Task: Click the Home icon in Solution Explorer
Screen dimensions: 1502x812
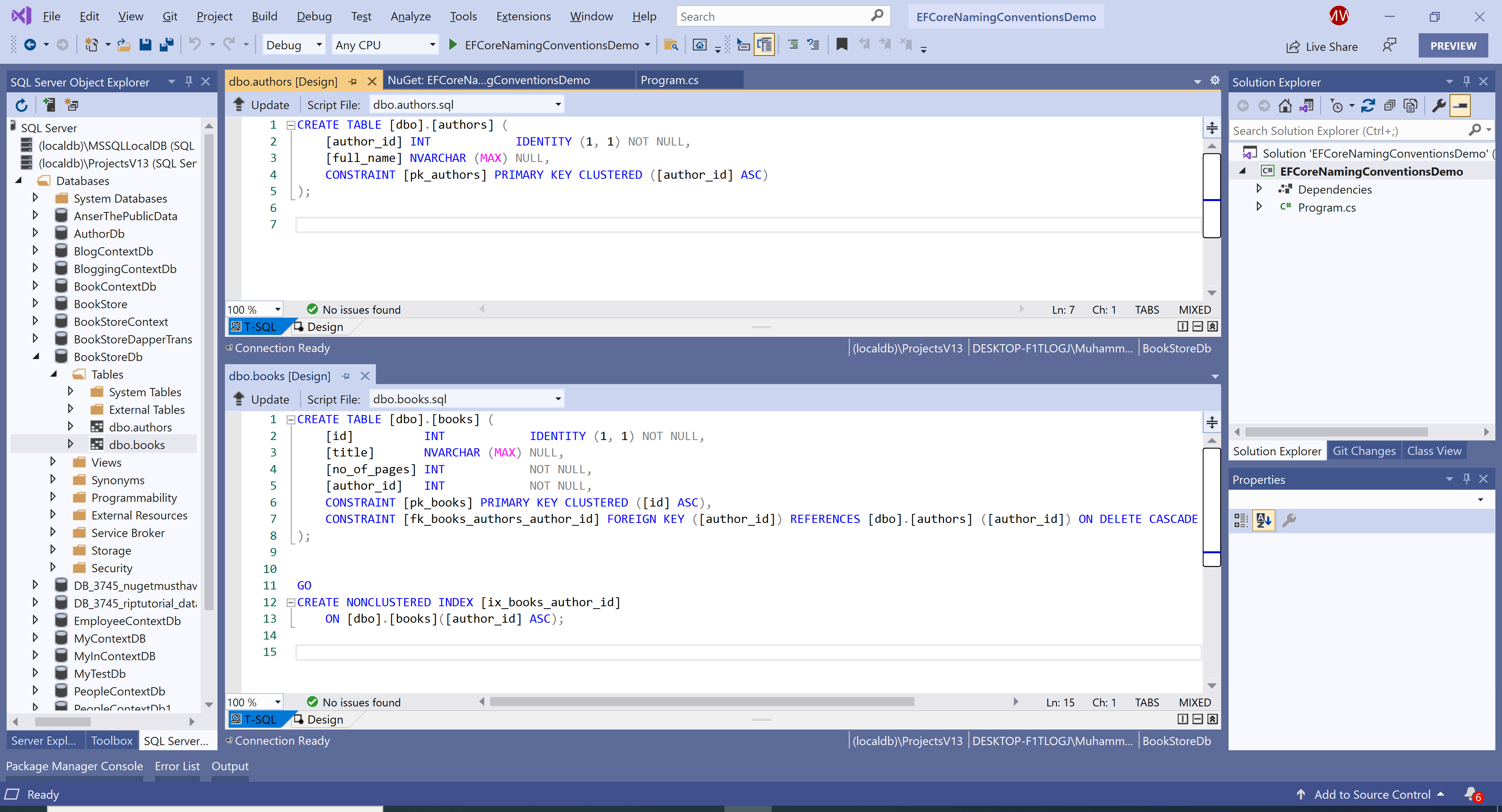Action: [1285, 106]
